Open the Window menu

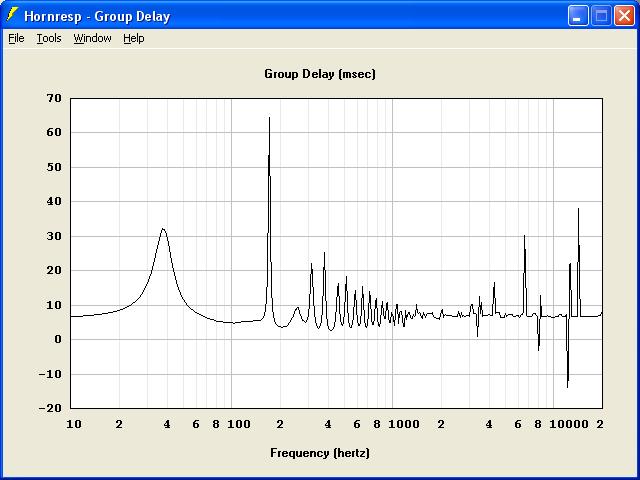point(92,38)
